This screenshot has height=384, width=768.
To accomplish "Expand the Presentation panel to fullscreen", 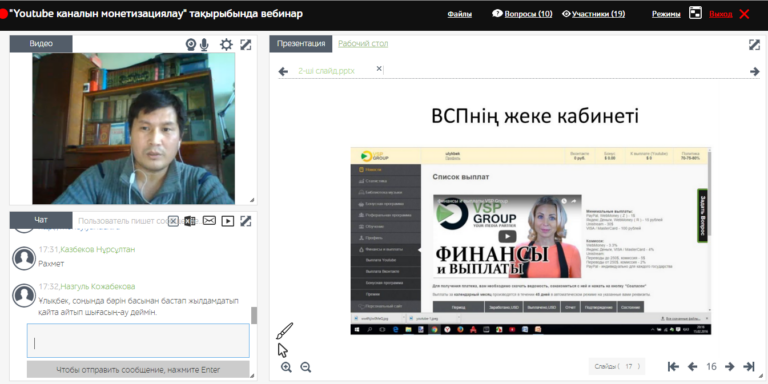I will click(x=754, y=45).
